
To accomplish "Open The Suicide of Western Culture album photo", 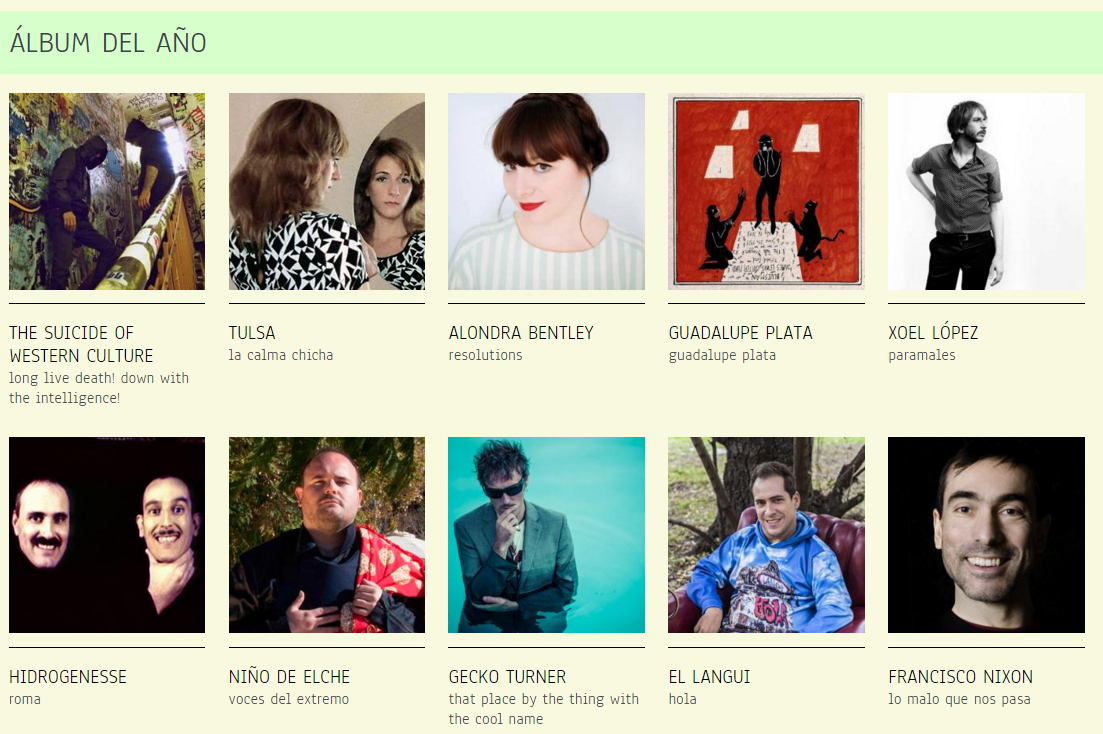I will [x=107, y=191].
